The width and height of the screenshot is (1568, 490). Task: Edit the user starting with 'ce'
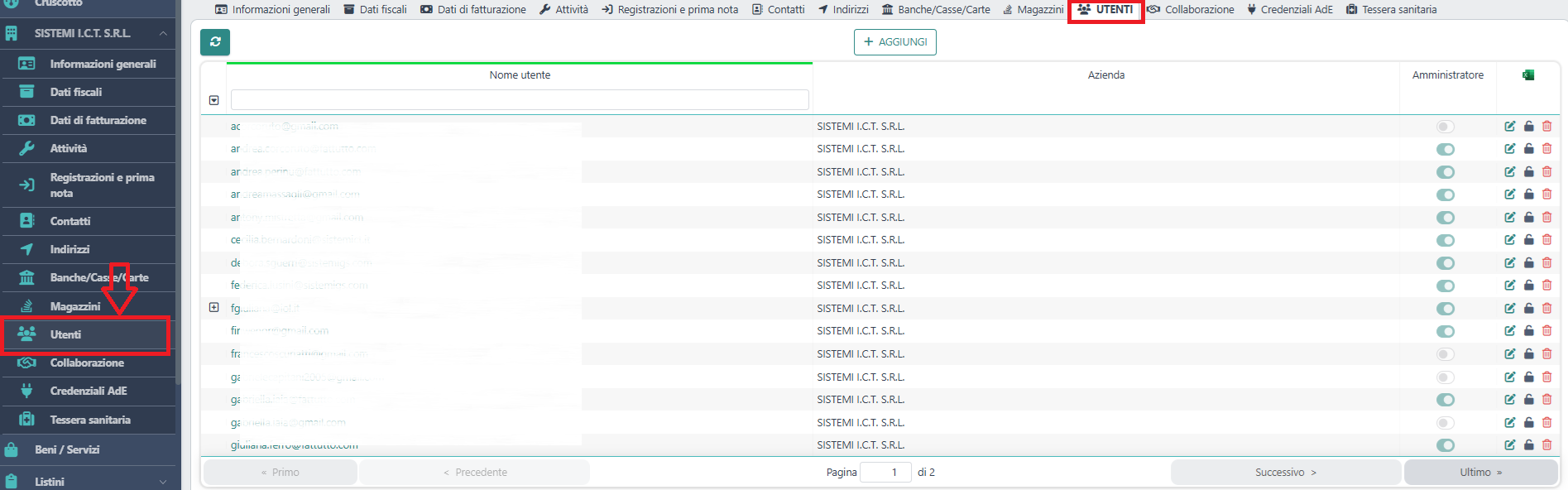pyautogui.click(x=1510, y=240)
